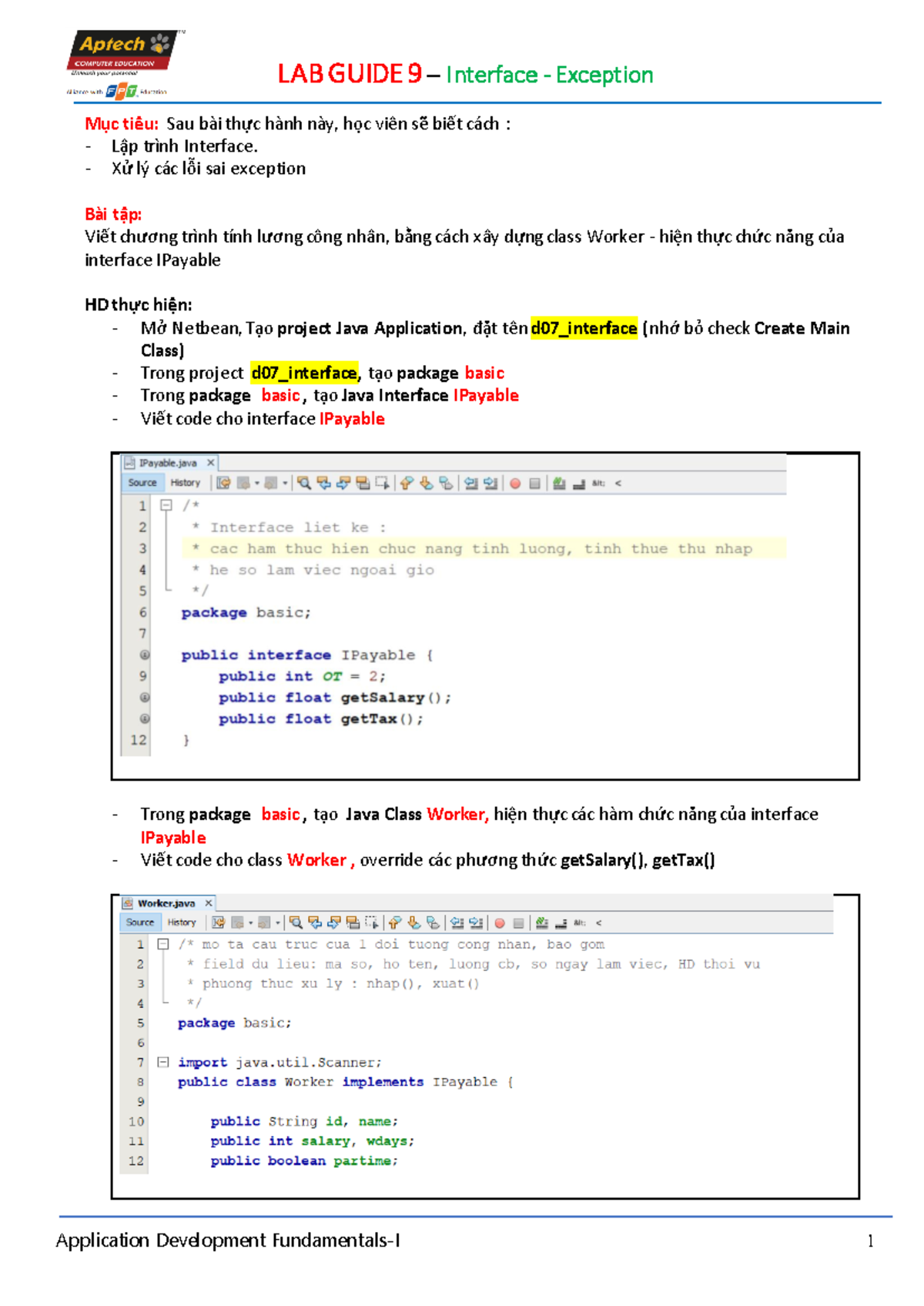Toggle Highlight Search in IPayable toolbar
924x1306 pixels.
pos(363,483)
